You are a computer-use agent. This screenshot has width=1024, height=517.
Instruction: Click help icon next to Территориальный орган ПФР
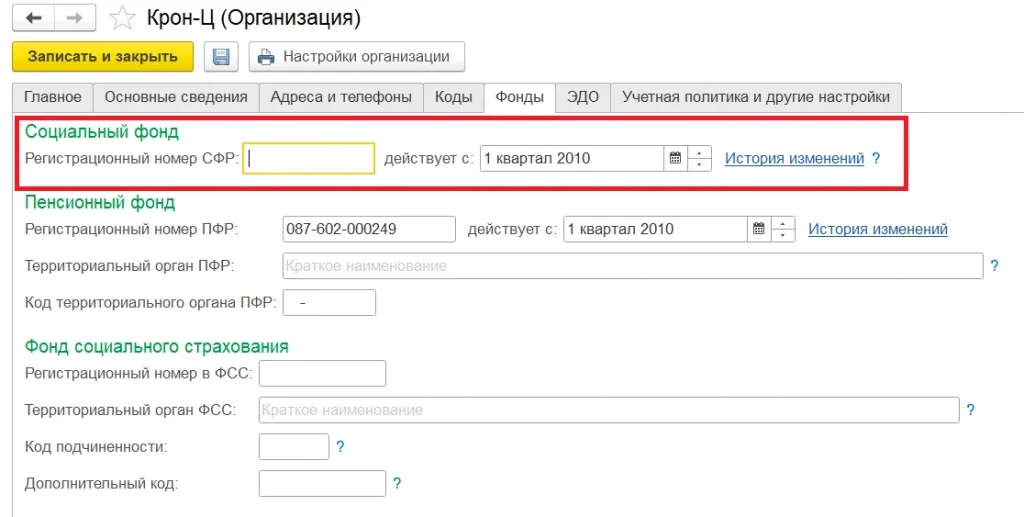[x=994, y=266]
